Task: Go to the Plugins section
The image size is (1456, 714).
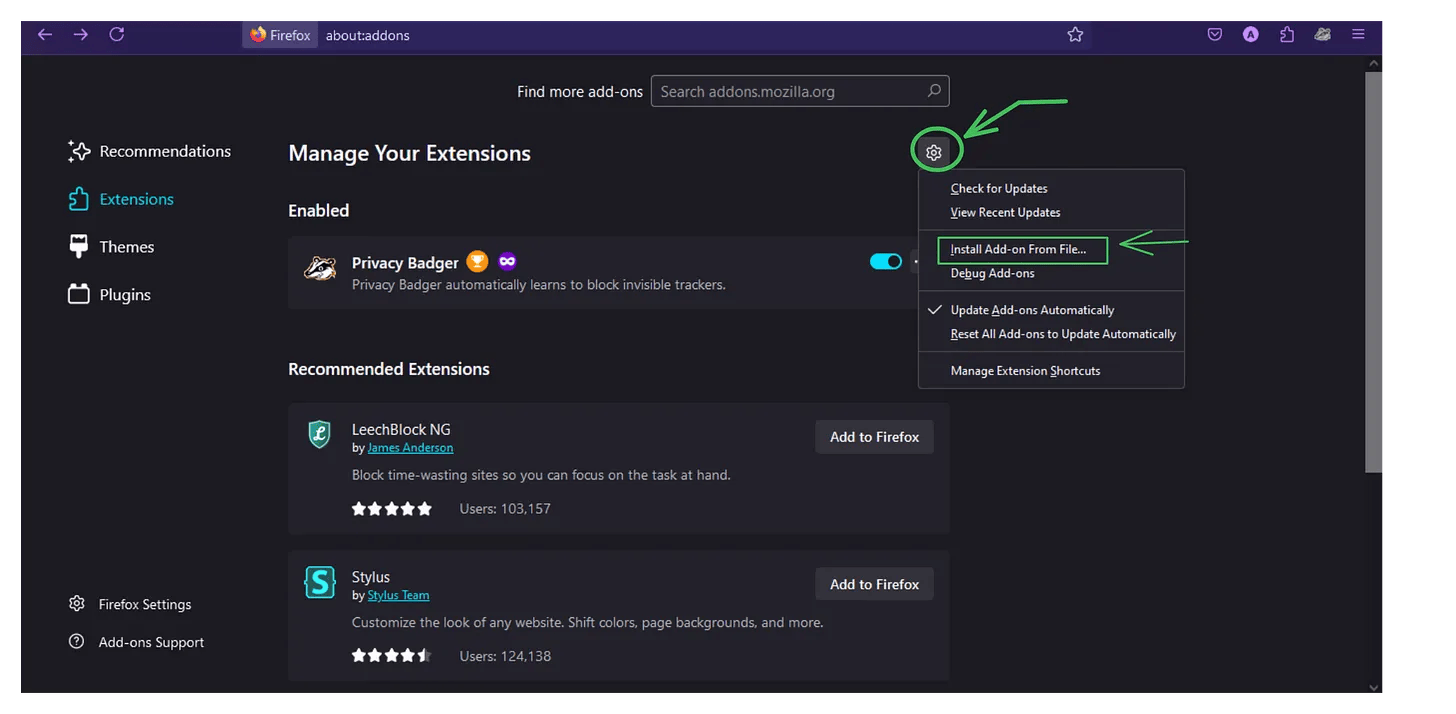Action: coord(125,295)
